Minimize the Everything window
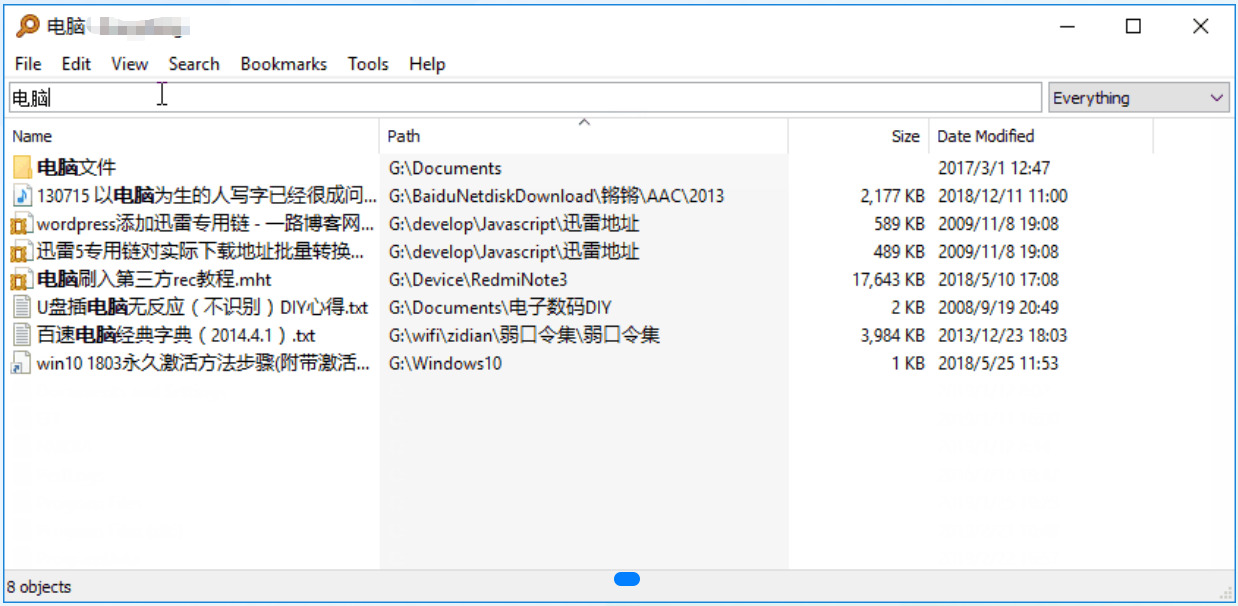The height and width of the screenshot is (606, 1238). [1066, 27]
